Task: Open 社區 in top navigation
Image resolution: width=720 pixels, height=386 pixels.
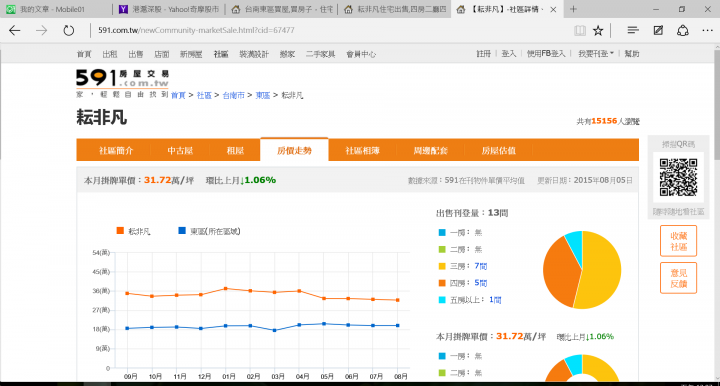Action: point(221,54)
